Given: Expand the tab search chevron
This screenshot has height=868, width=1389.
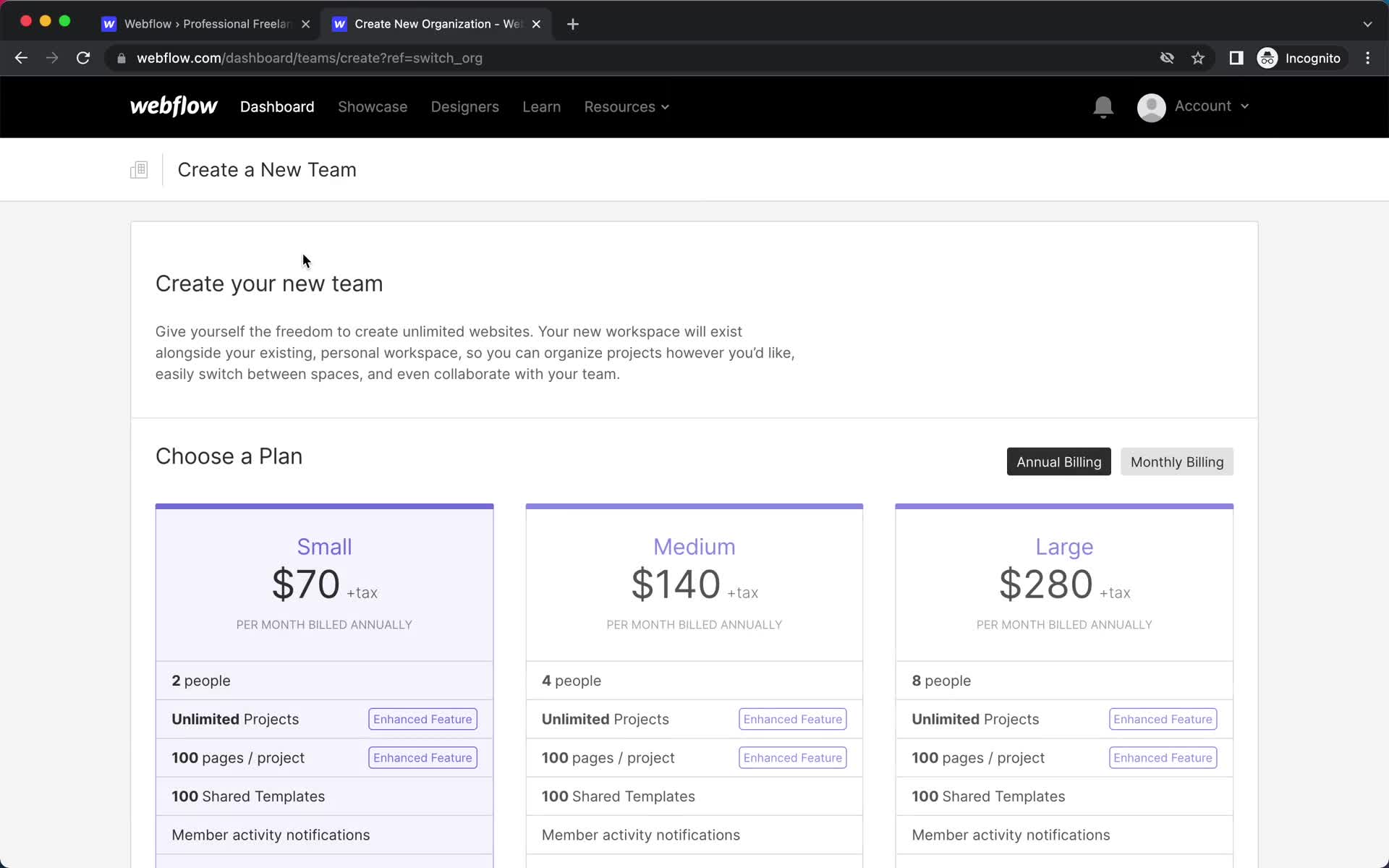Looking at the screenshot, I should coord(1367,24).
